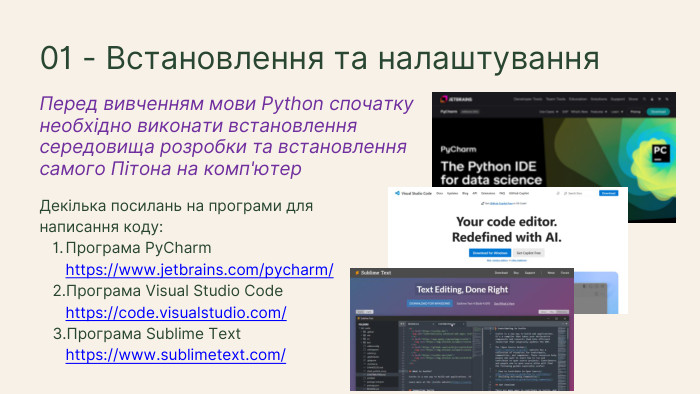Open the jetbrains.com/pycharm link
Screen dimensions: 700x394
point(199,270)
